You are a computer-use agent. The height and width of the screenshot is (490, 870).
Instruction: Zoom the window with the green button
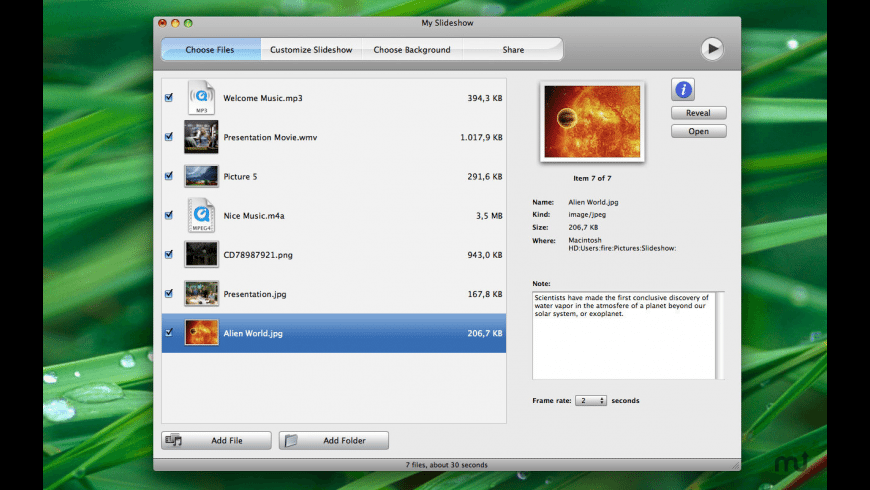188,23
